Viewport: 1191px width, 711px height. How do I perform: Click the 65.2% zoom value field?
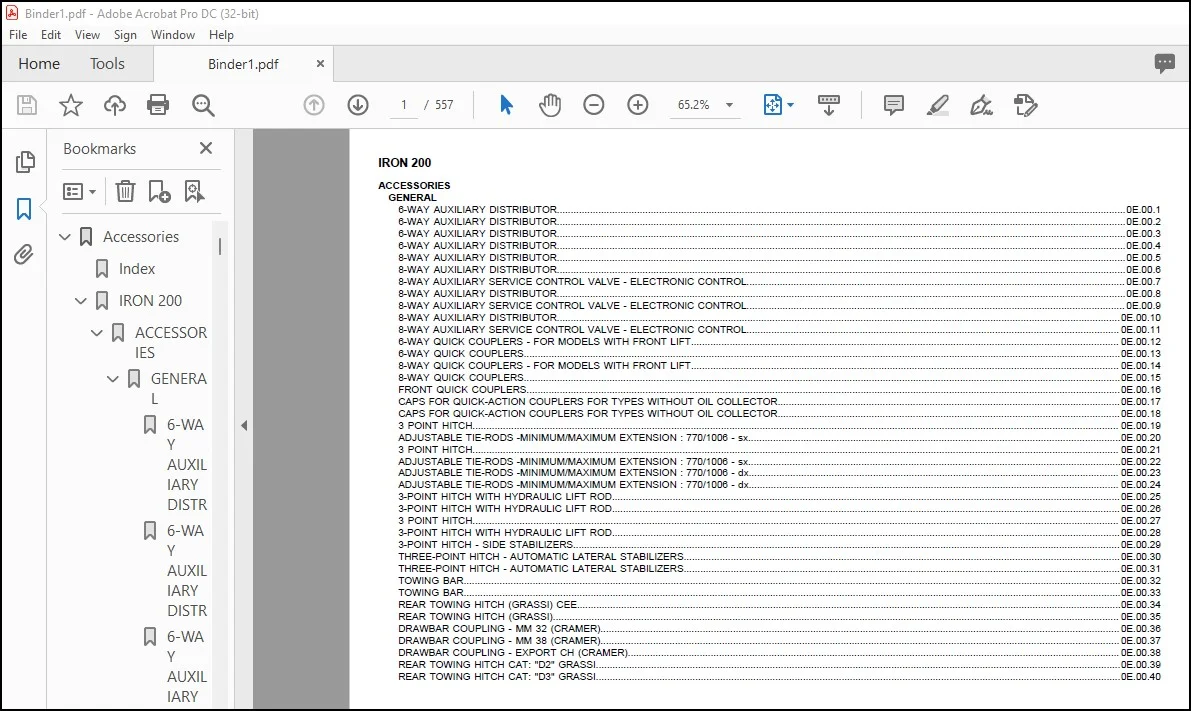coord(693,105)
